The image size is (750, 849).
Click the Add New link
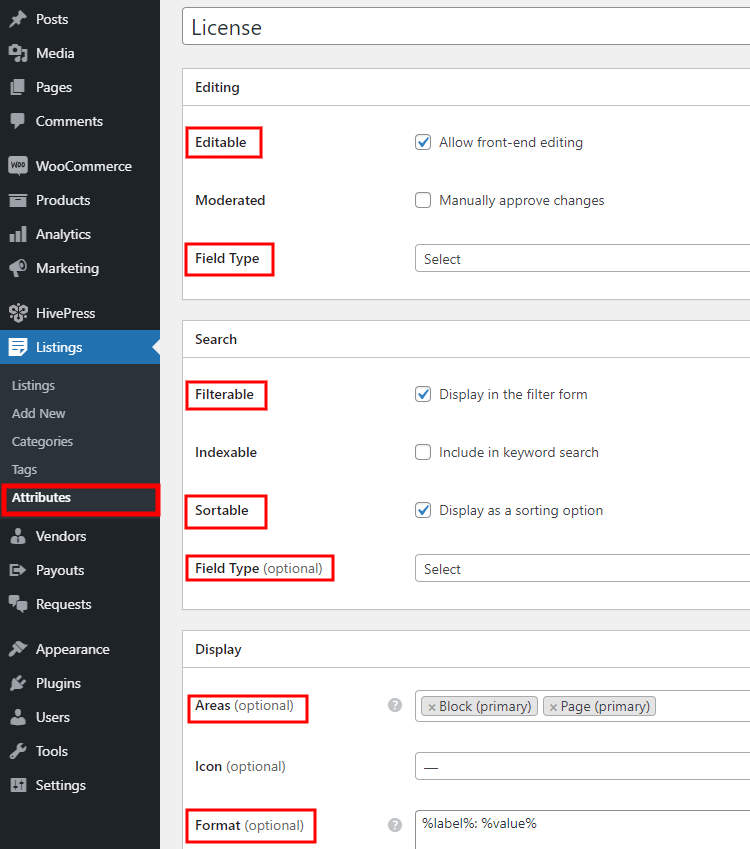[38, 413]
